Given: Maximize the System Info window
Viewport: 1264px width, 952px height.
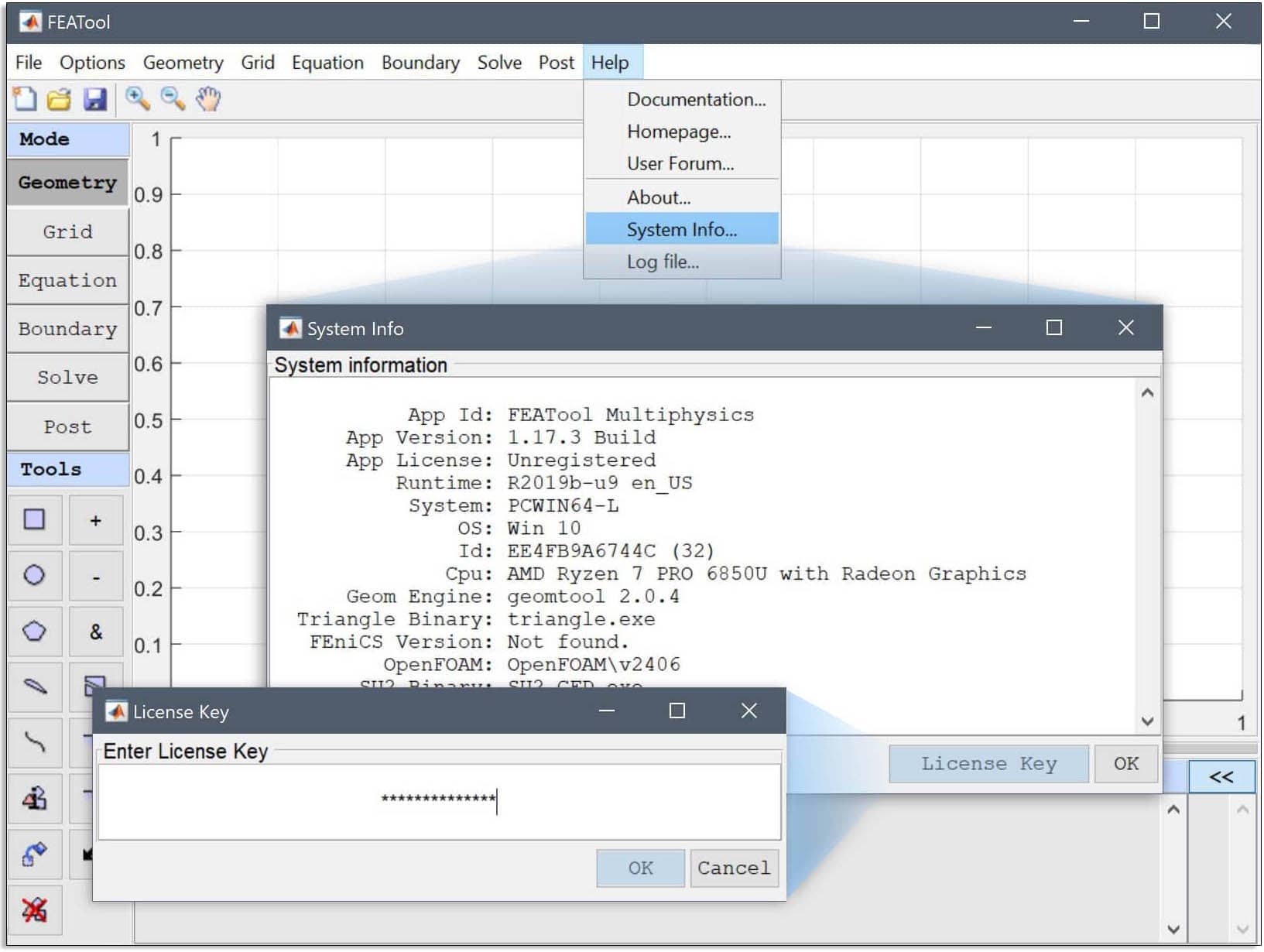Looking at the screenshot, I should click(x=1054, y=327).
